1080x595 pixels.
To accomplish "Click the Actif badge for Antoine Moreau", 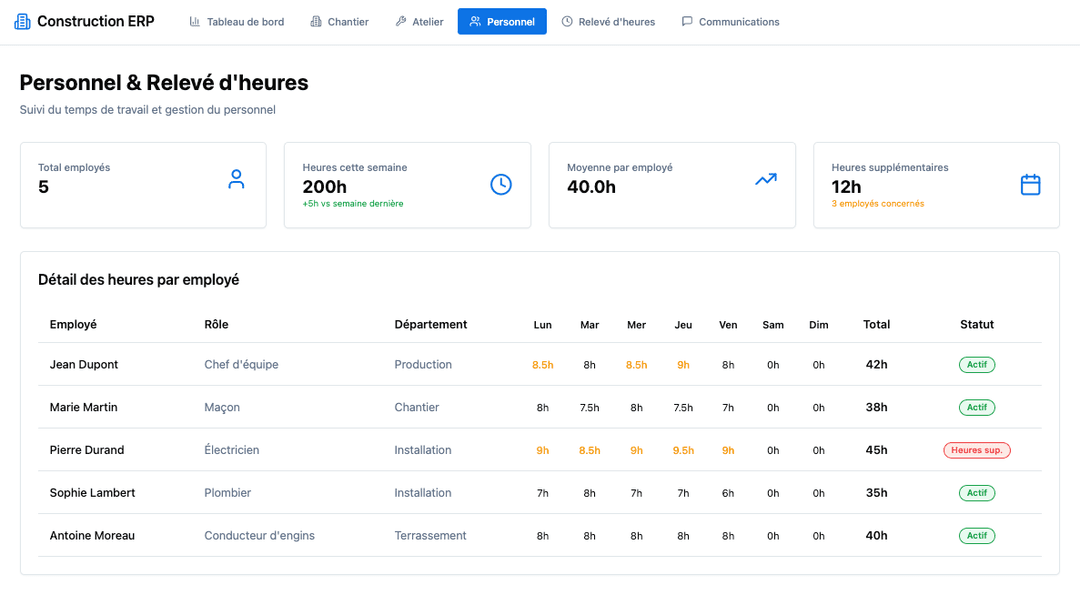I will coord(976,536).
